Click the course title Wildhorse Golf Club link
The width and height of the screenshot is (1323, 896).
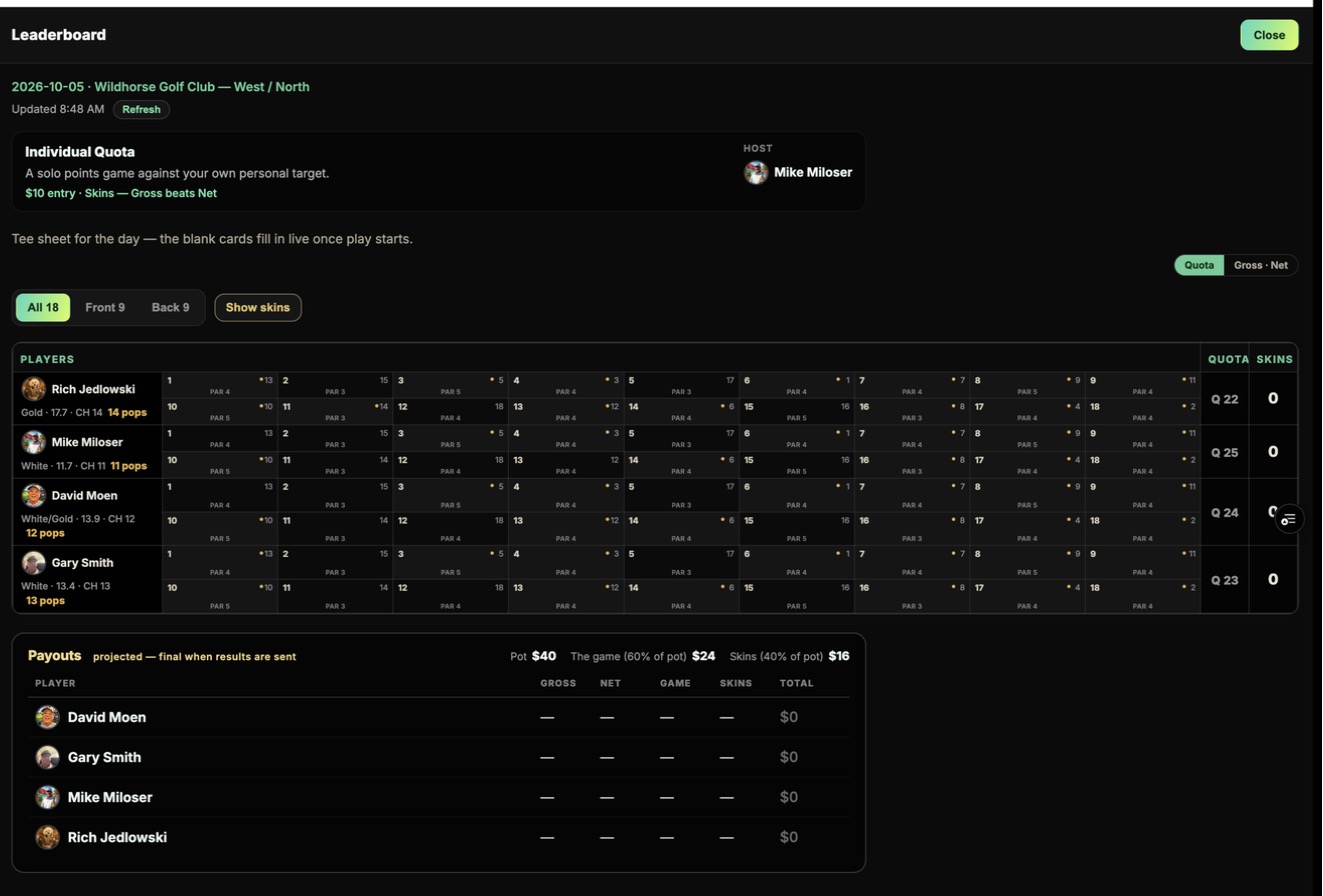tap(160, 87)
